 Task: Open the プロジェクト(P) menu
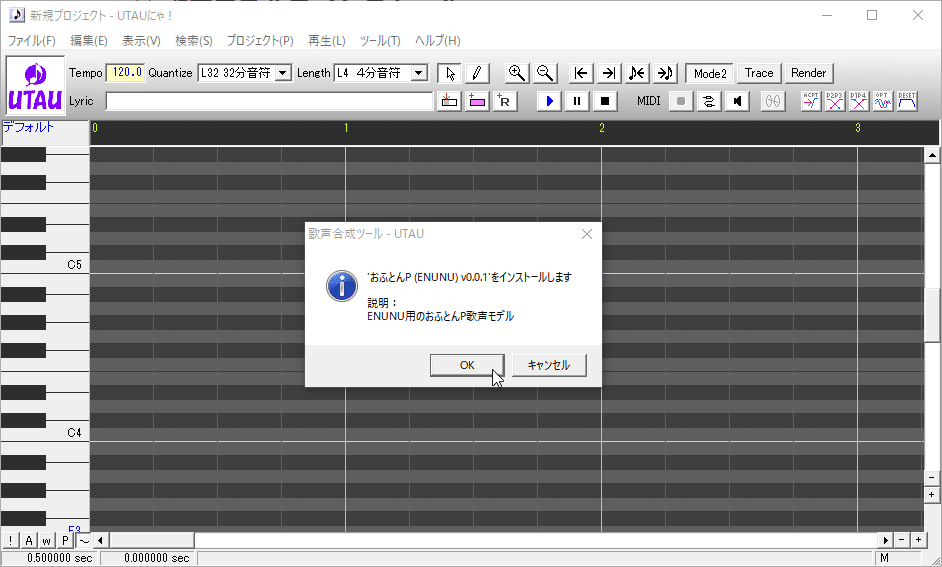[260, 40]
